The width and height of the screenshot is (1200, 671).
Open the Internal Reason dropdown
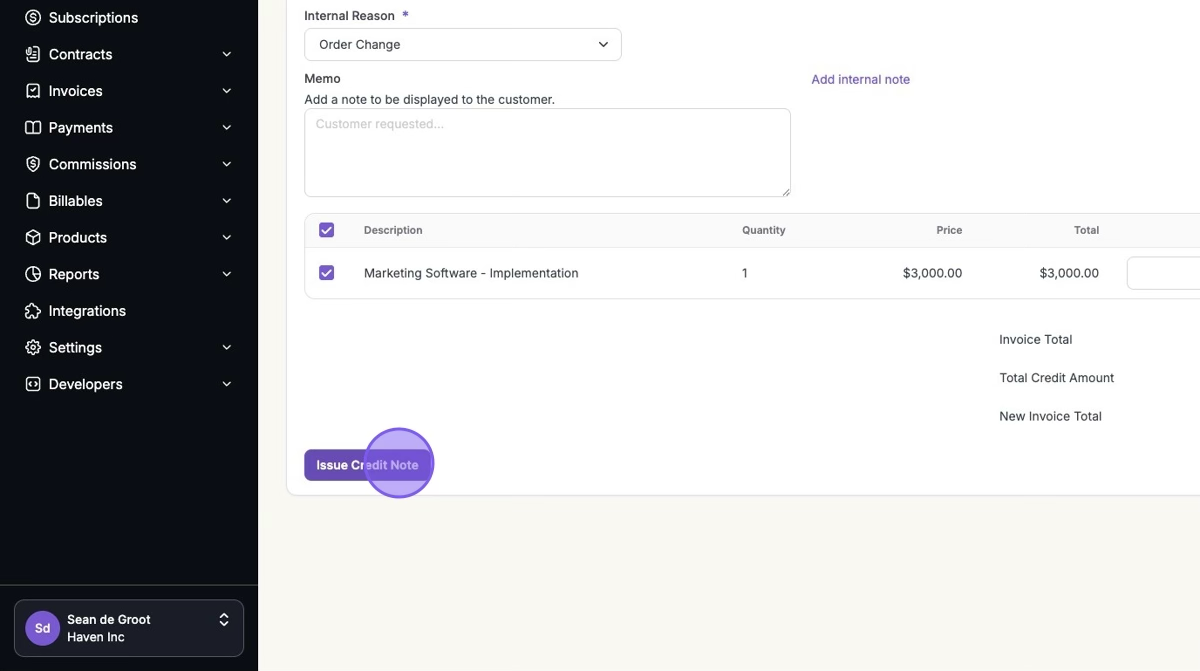pyautogui.click(x=462, y=45)
